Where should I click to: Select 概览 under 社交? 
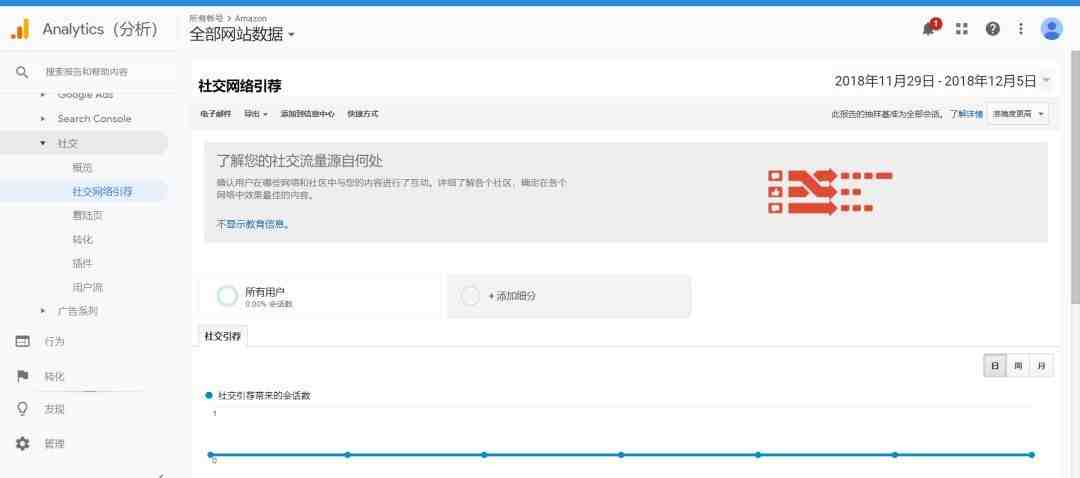[82, 167]
